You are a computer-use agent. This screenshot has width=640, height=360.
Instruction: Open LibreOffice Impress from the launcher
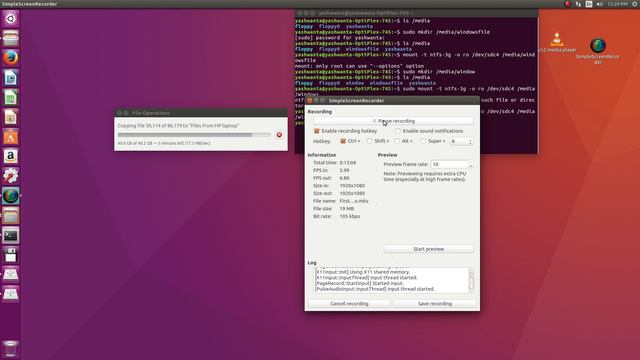[x=11, y=117]
